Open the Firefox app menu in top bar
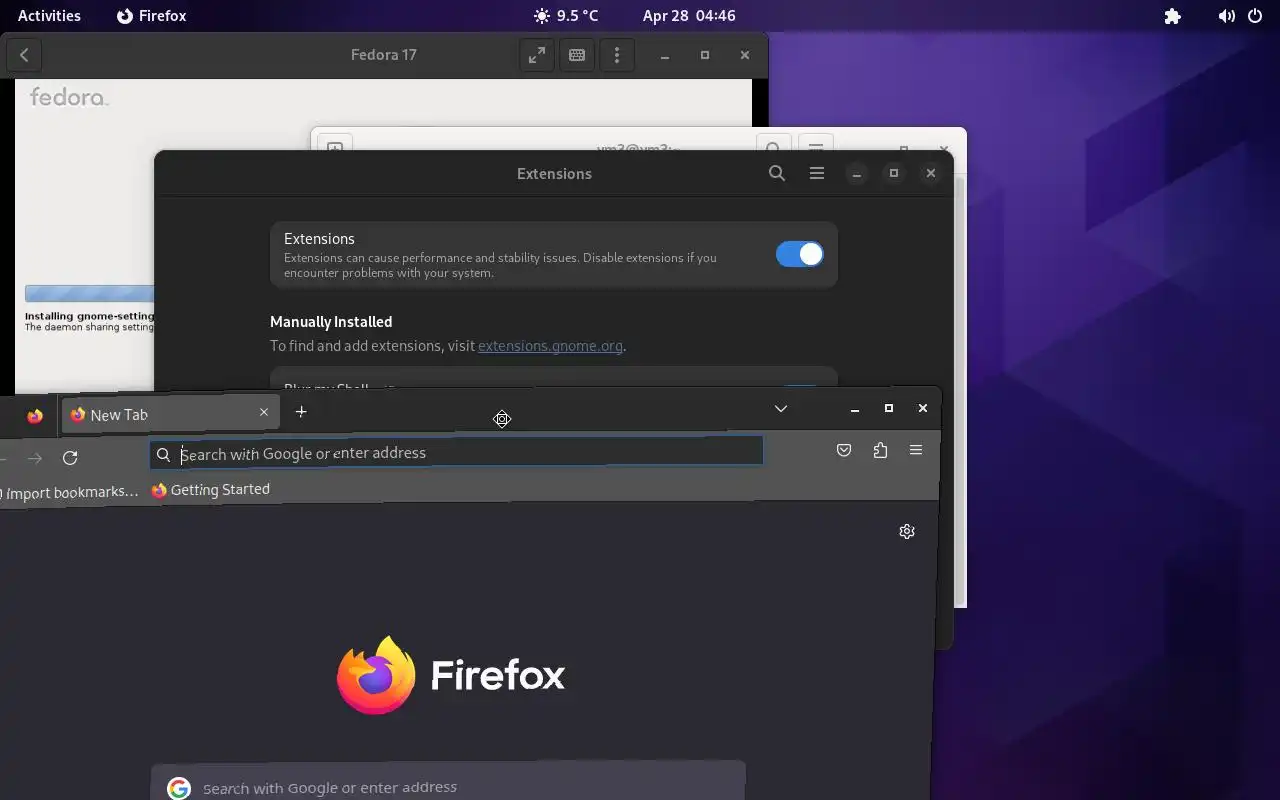The image size is (1280, 800). (151, 16)
